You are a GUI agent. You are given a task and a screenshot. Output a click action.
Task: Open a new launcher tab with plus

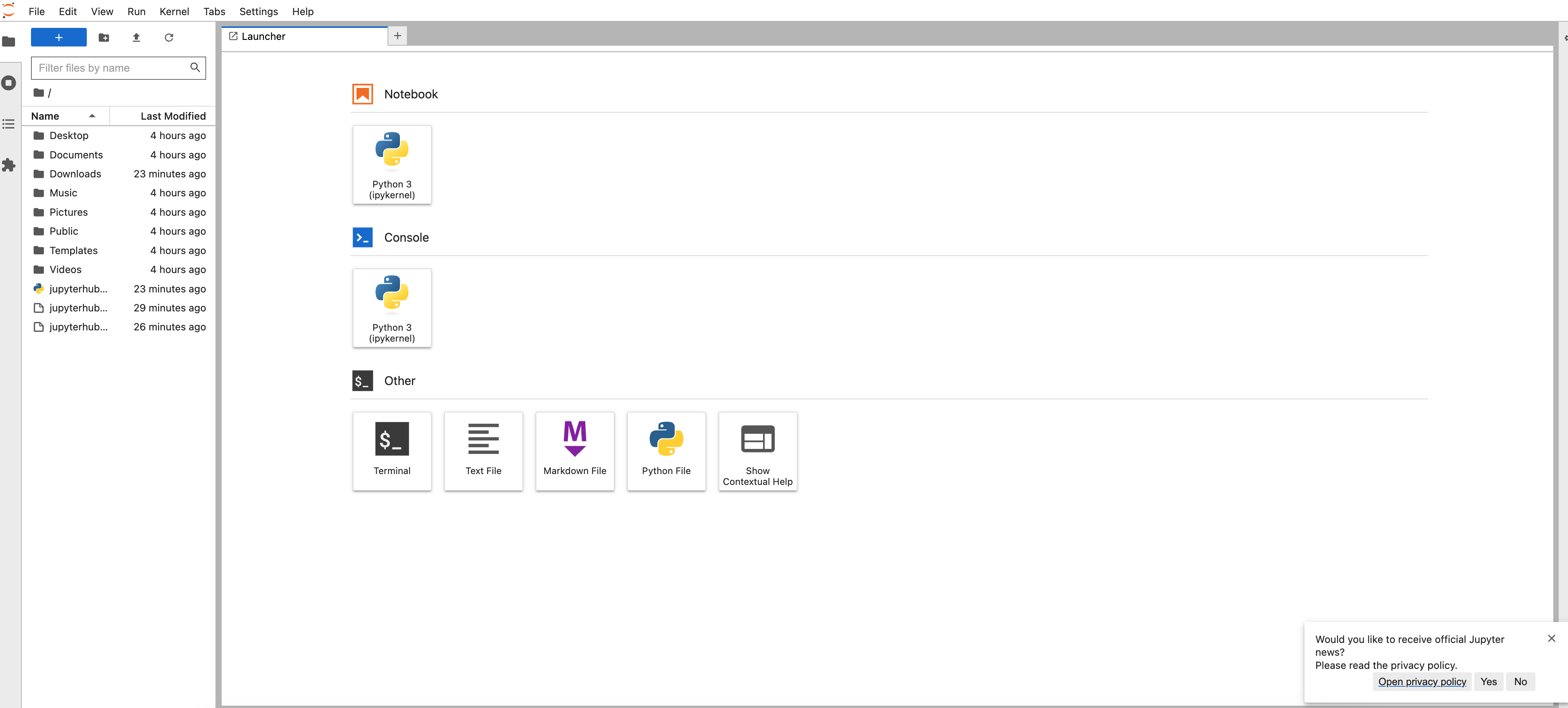(x=397, y=36)
